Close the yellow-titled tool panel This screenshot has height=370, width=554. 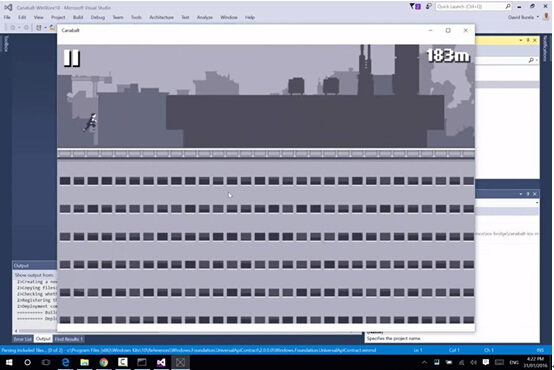click(535, 40)
